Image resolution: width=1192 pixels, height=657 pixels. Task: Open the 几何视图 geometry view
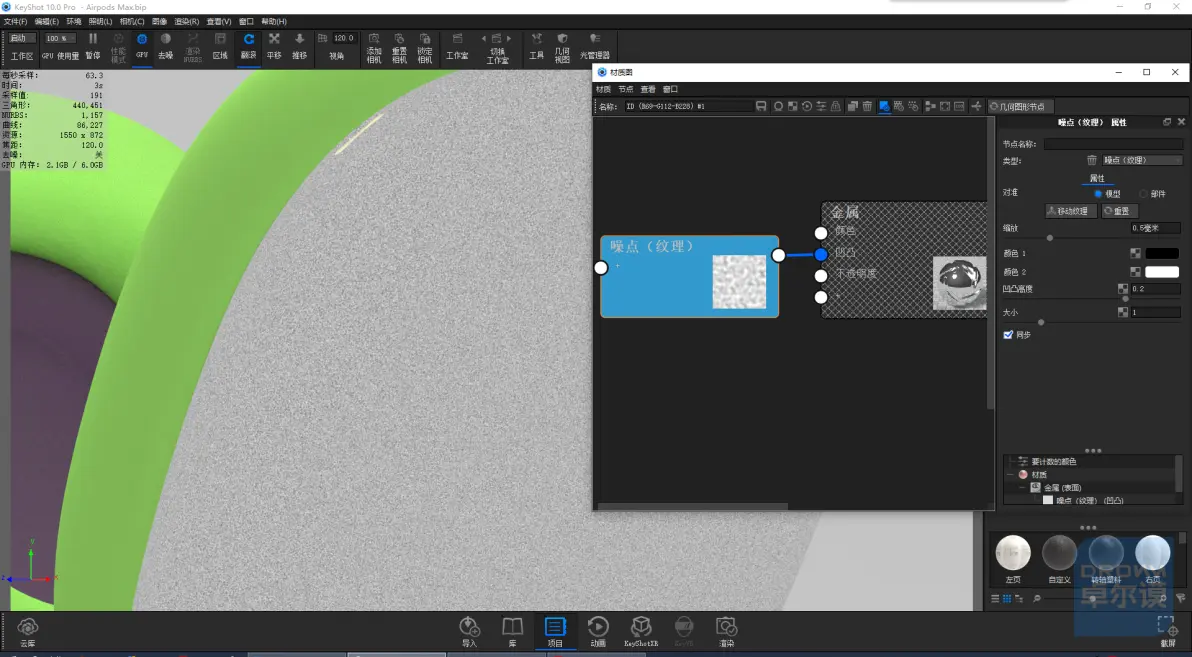coord(562,47)
